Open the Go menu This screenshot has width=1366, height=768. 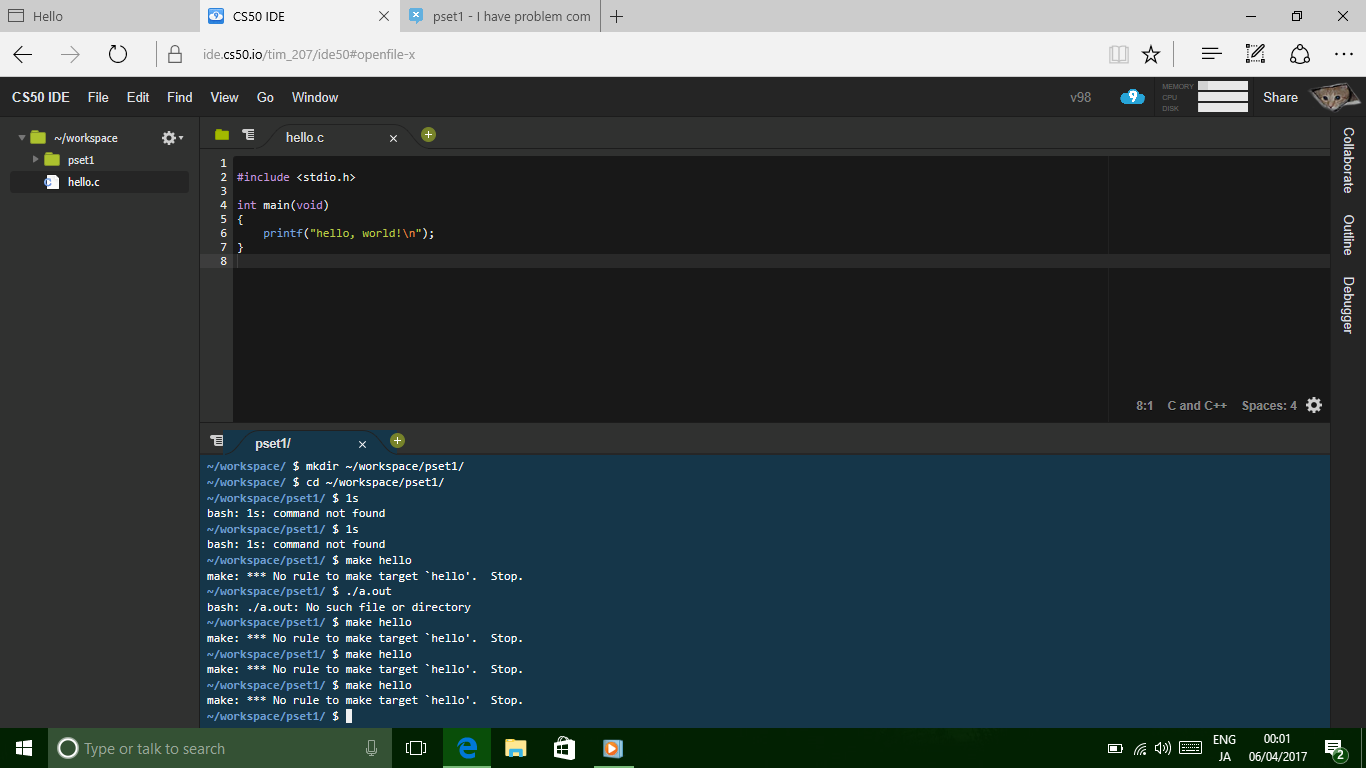click(265, 97)
